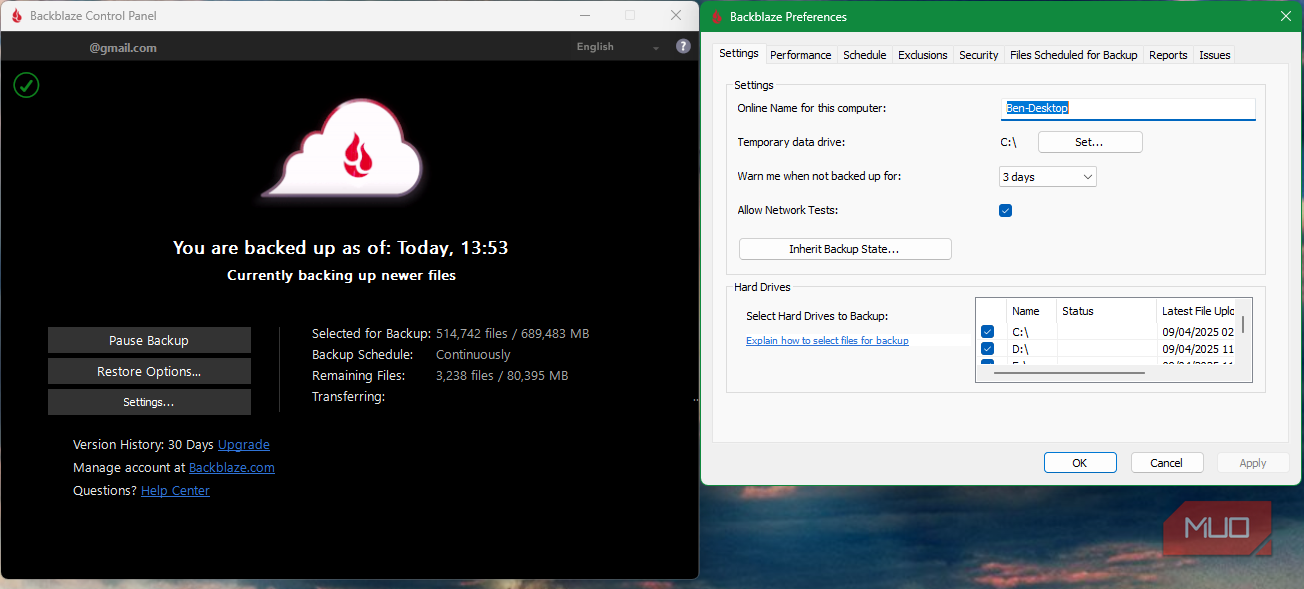Click the Online Name text field

click(1127, 108)
